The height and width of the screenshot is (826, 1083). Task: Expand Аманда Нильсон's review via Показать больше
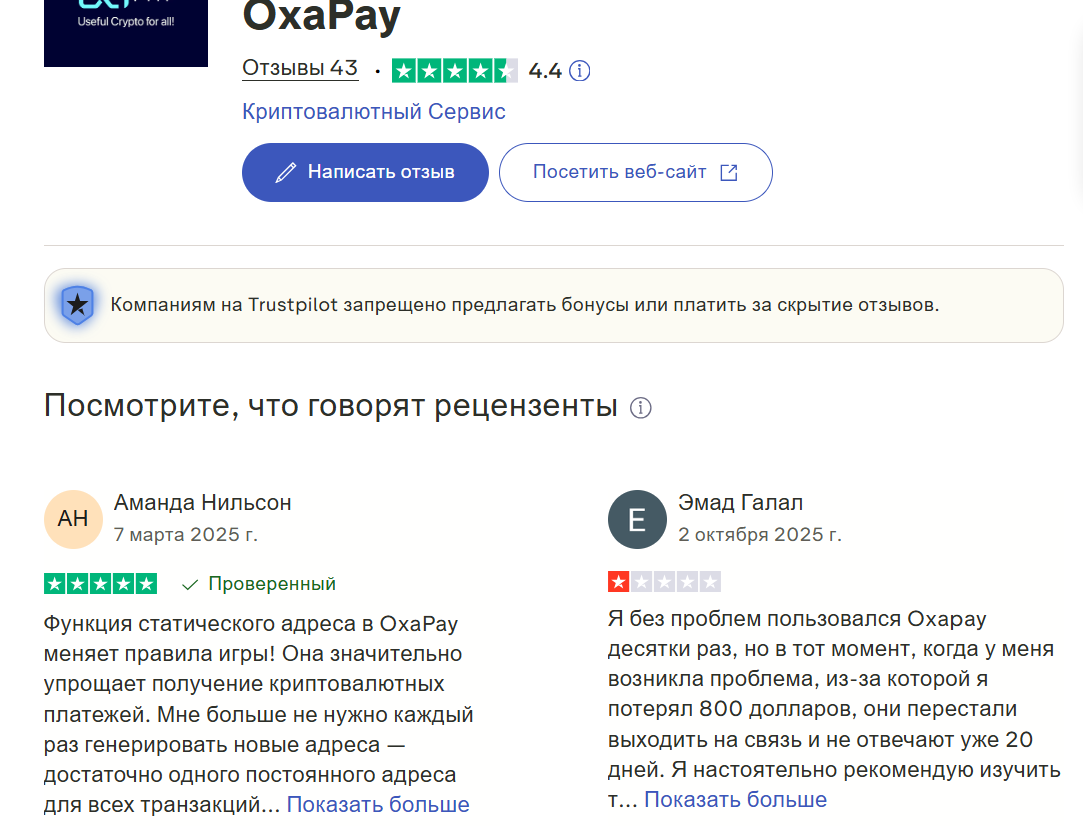coord(377,803)
